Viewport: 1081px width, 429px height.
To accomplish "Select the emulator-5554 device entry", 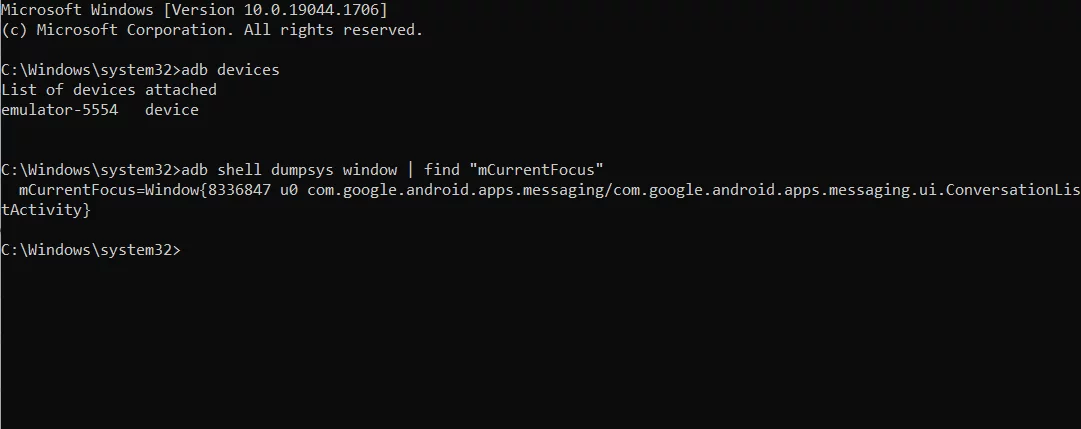I will pyautogui.click(x=60, y=110).
